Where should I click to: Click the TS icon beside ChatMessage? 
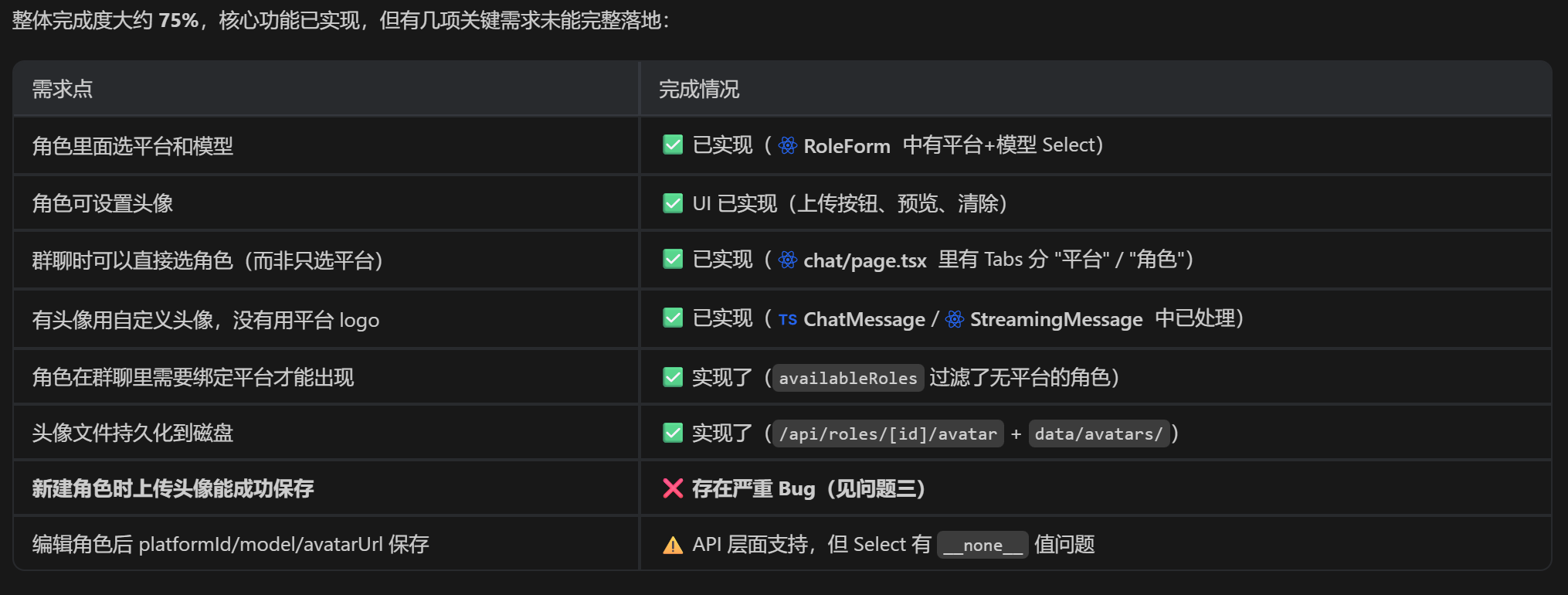787,319
